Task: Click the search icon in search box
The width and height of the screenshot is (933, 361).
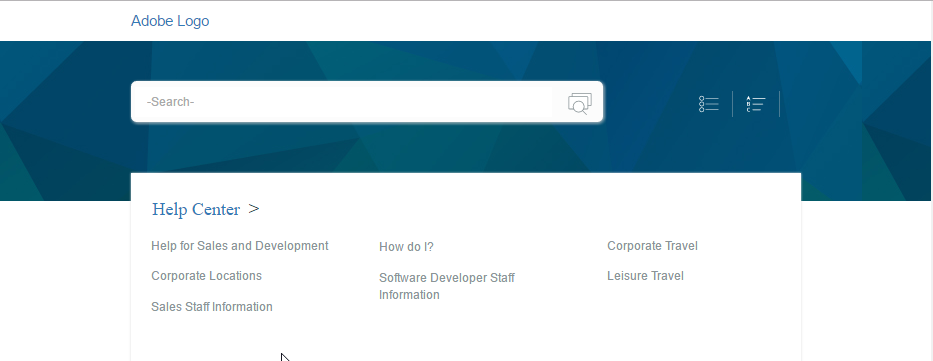Action: pos(580,102)
